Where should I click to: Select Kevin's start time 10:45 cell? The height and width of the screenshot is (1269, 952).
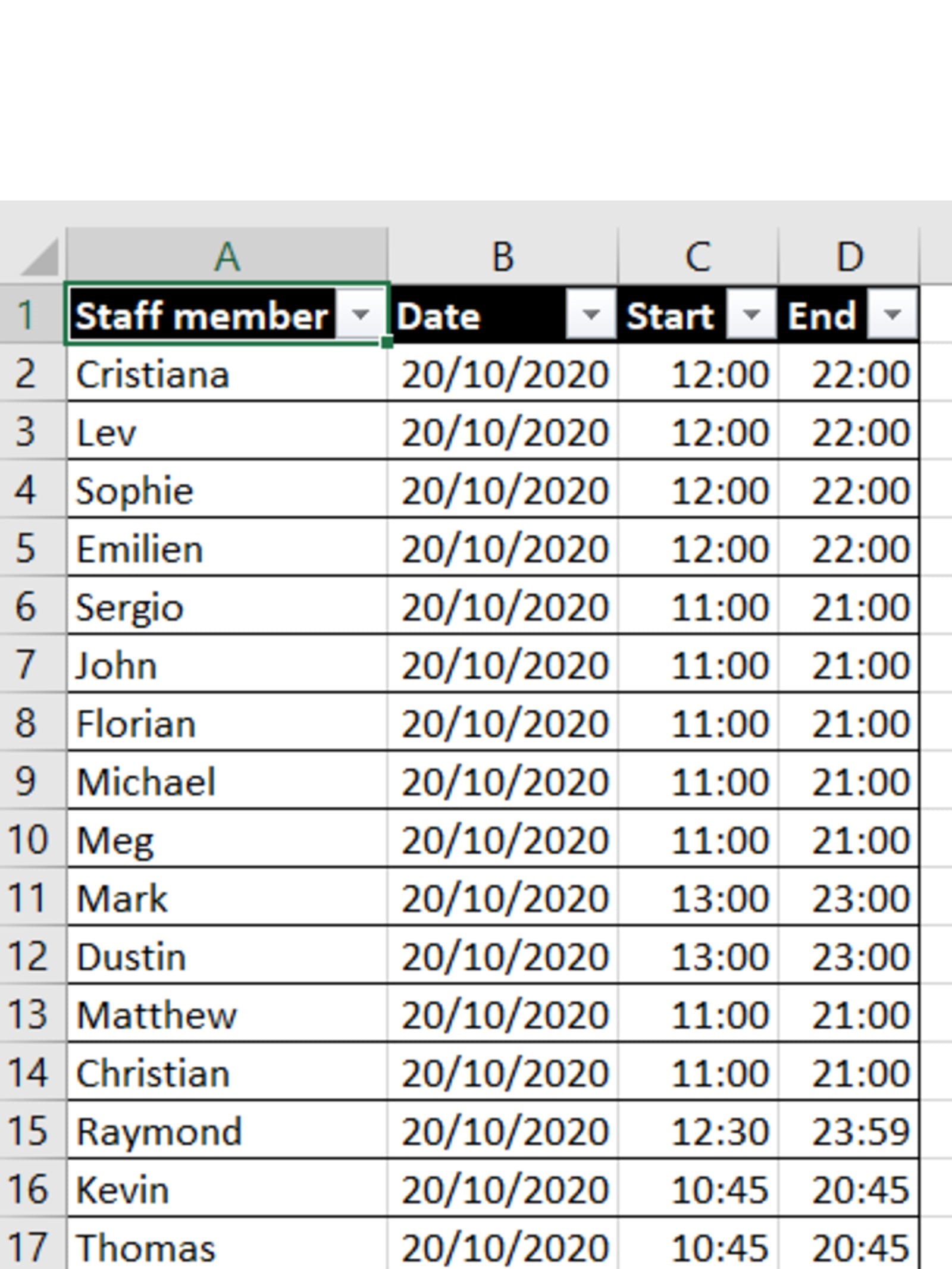698,1189
